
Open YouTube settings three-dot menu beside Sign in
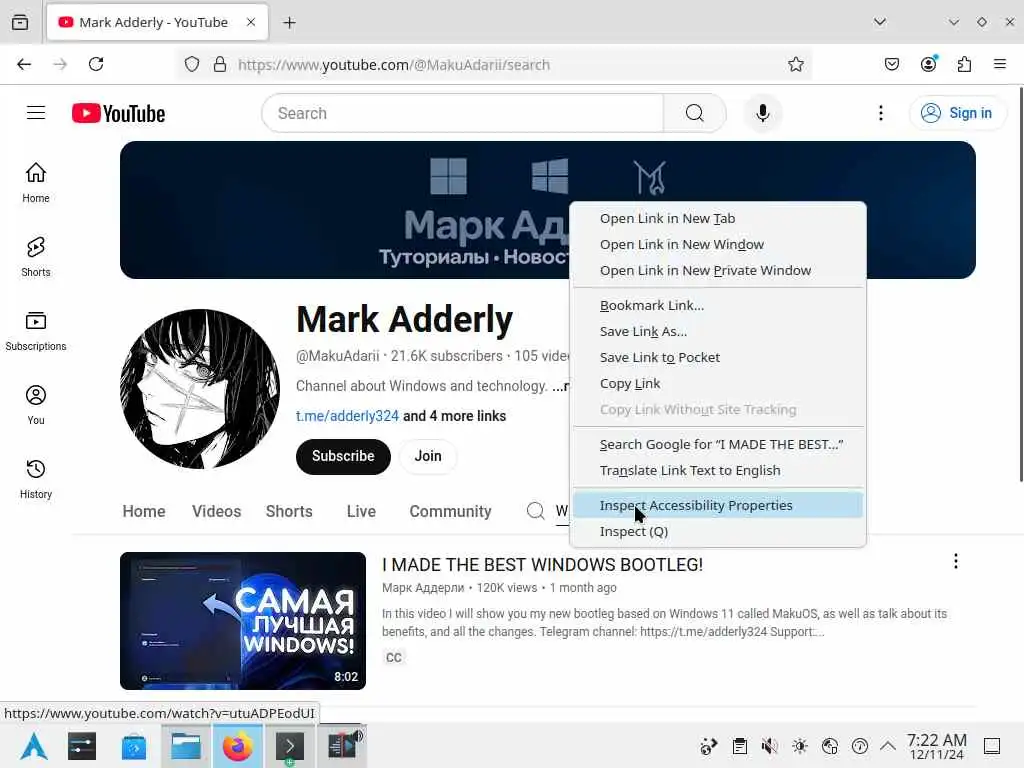click(881, 113)
